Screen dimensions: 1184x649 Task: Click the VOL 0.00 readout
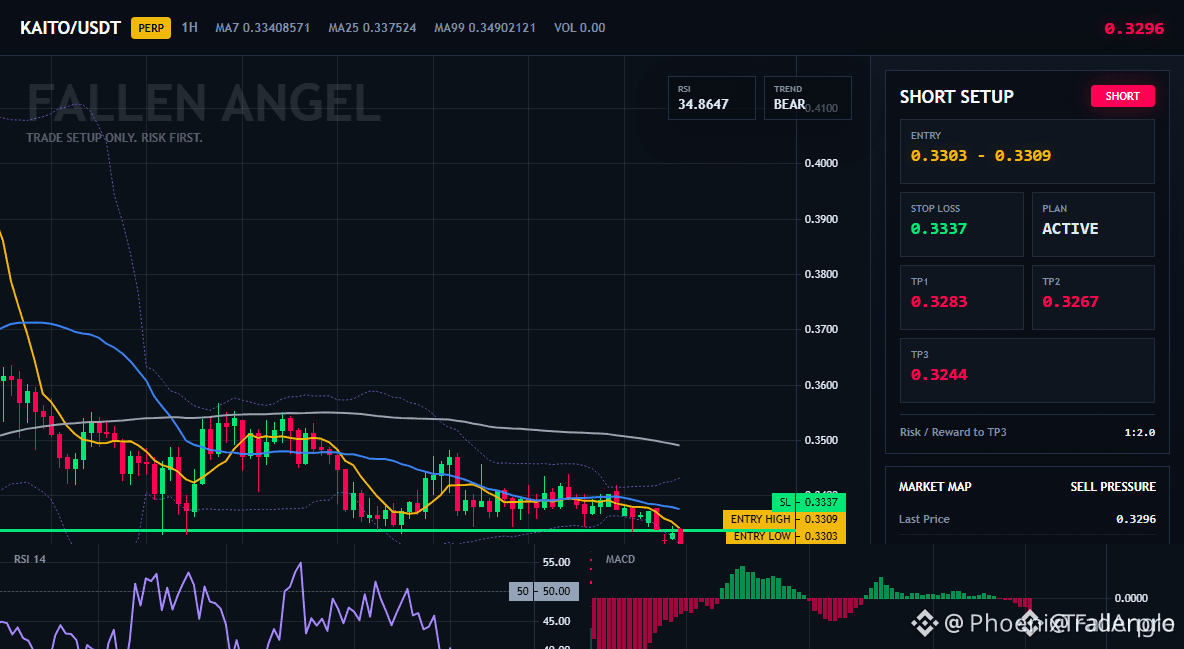(x=580, y=28)
